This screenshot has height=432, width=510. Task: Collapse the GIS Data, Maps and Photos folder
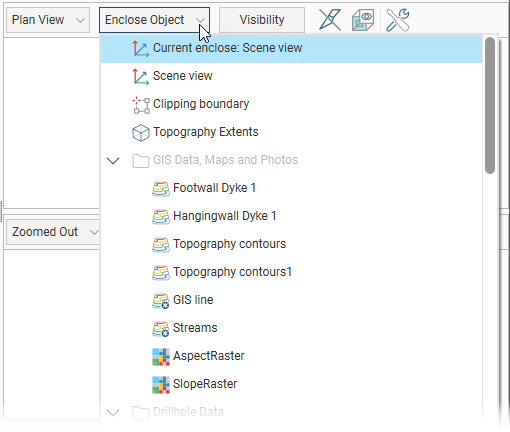[113, 161]
